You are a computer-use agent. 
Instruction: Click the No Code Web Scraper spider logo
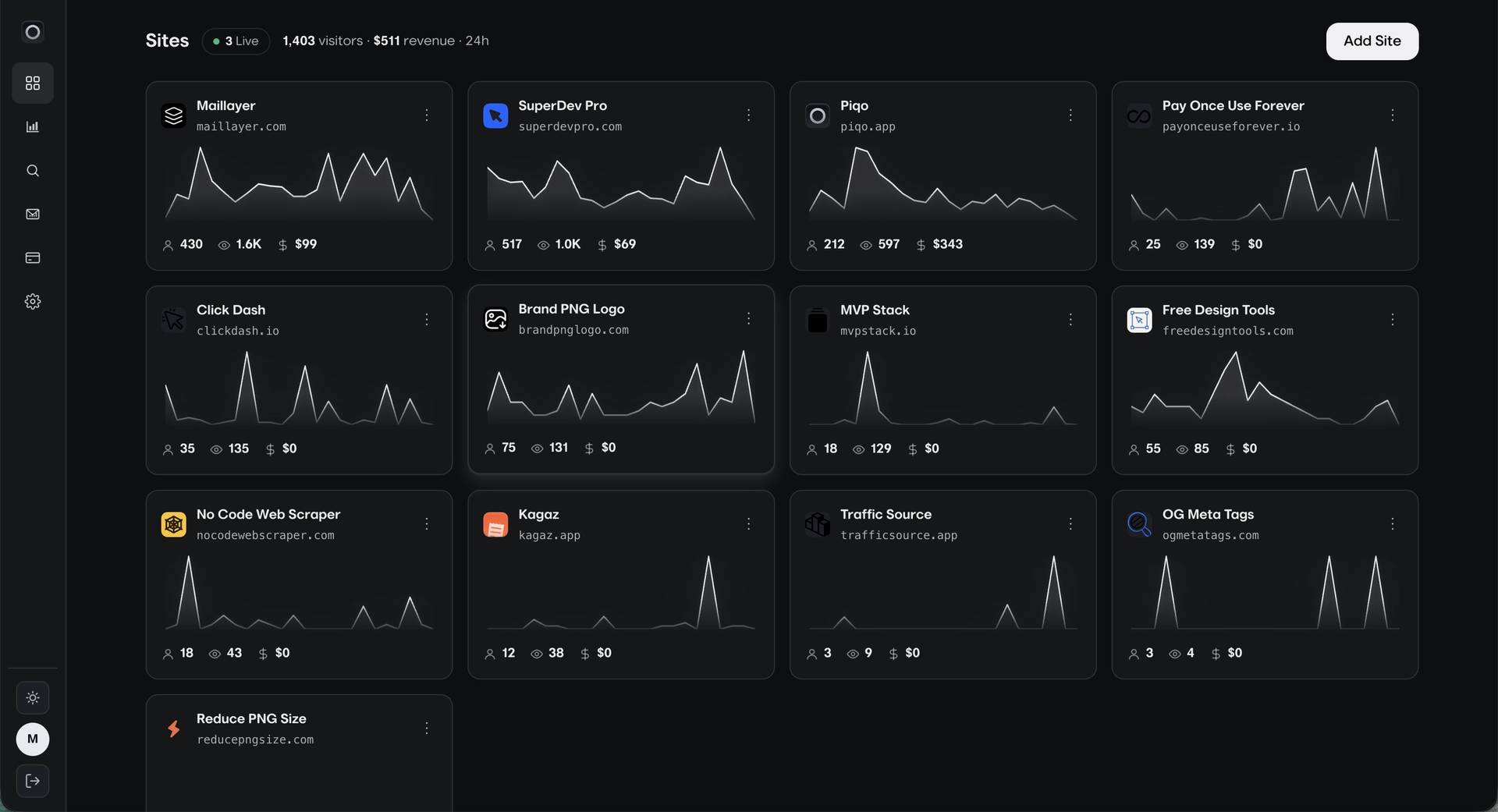pyautogui.click(x=174, y=524)
